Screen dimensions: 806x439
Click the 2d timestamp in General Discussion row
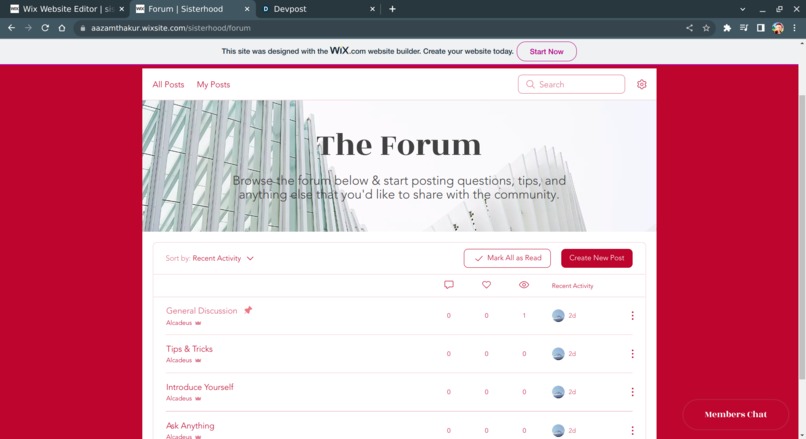coord(572,316)
